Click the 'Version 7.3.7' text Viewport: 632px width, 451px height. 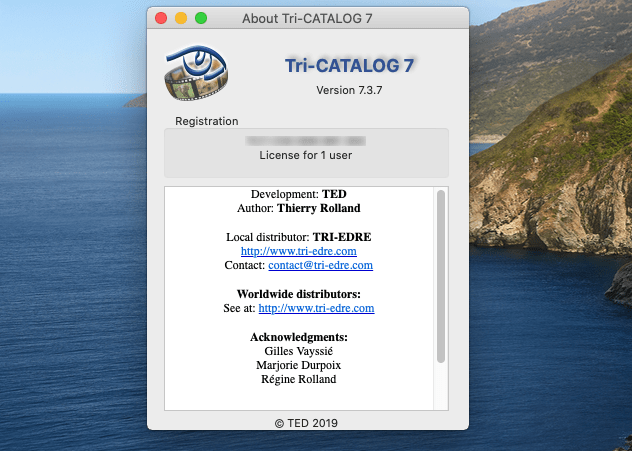coord(349,90)
